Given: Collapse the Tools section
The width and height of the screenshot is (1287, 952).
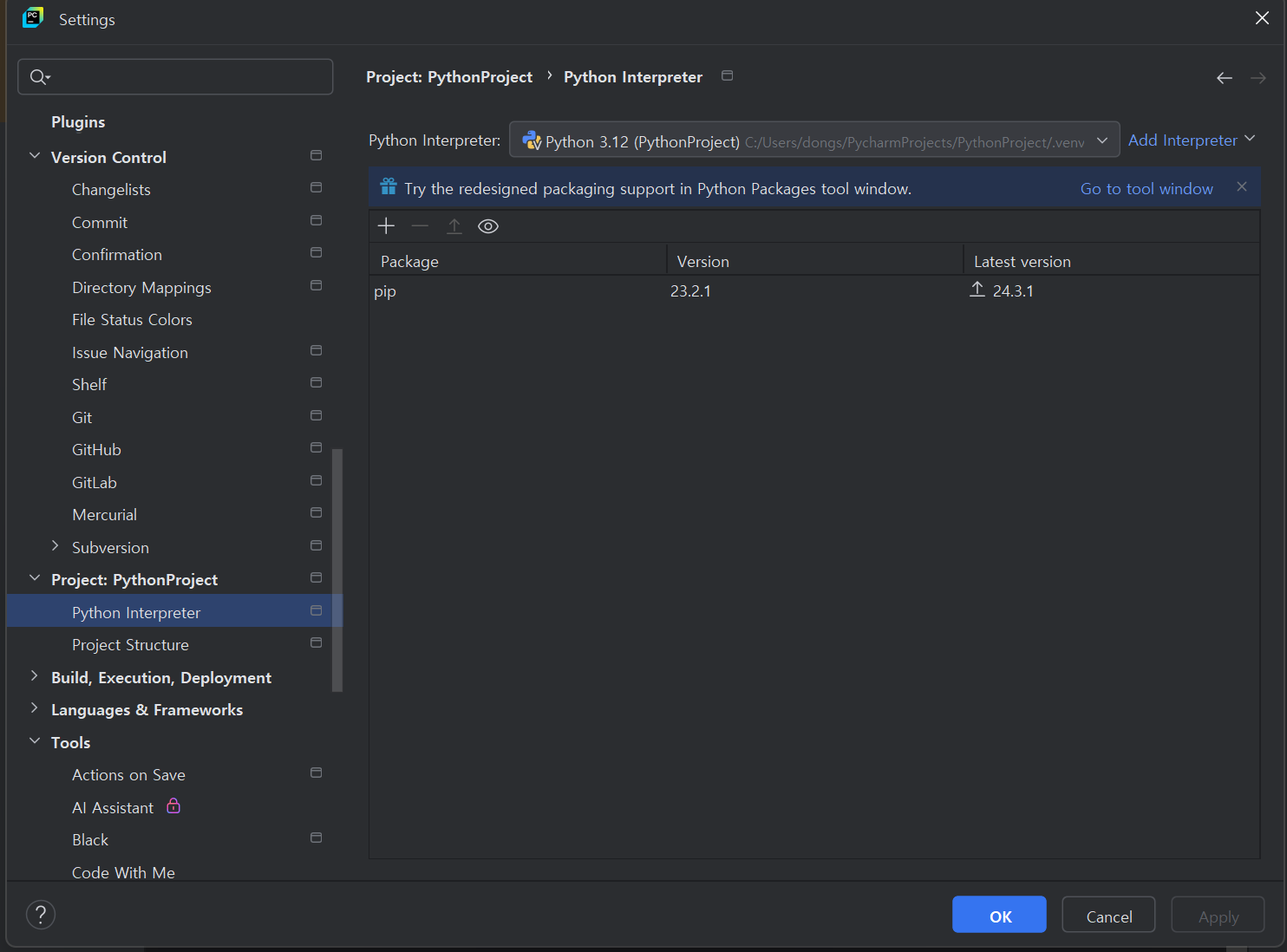Looking at the screenshot, I should (x=35, y=741).
